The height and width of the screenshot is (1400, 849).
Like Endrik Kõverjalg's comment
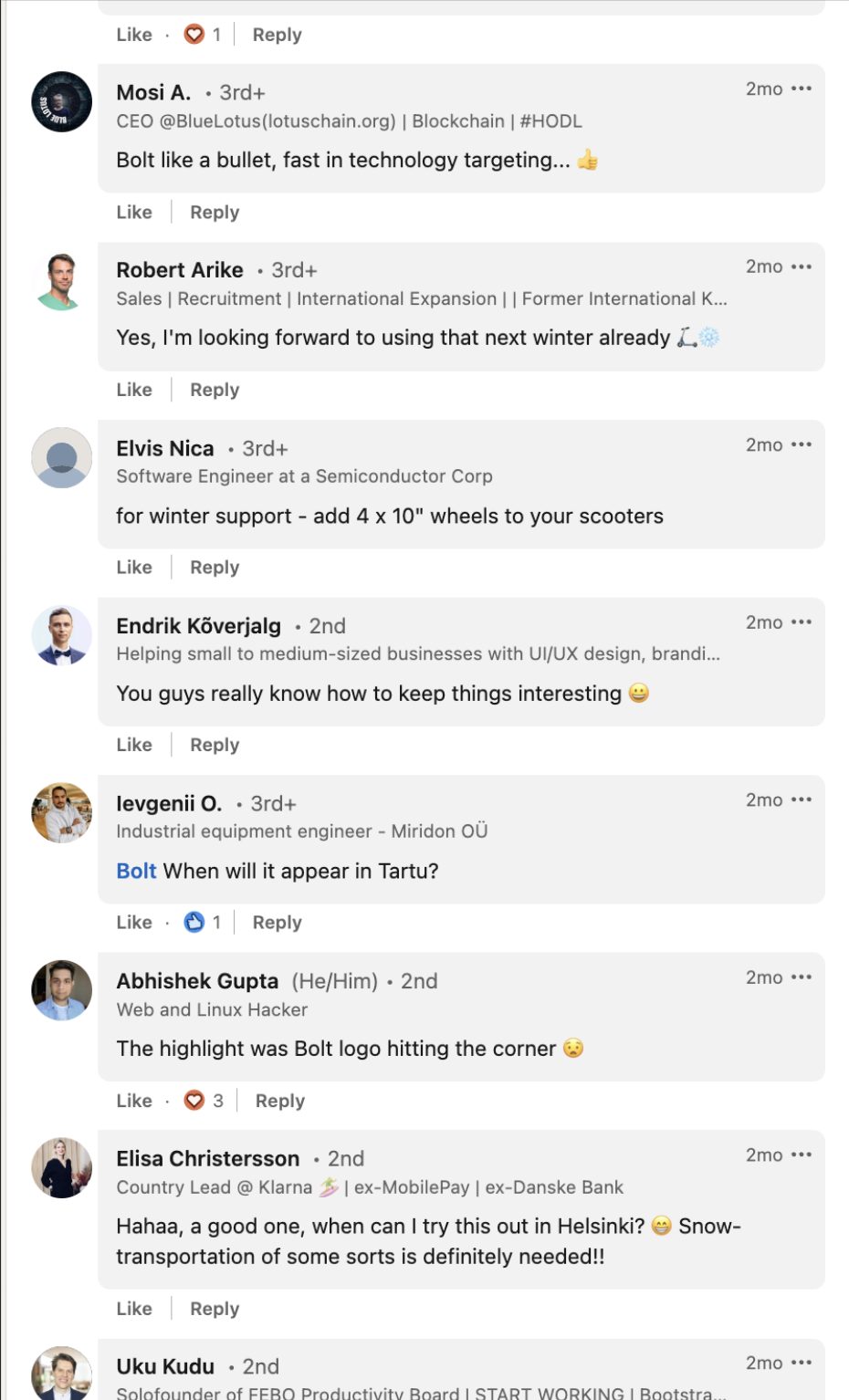tap(134, 746)
